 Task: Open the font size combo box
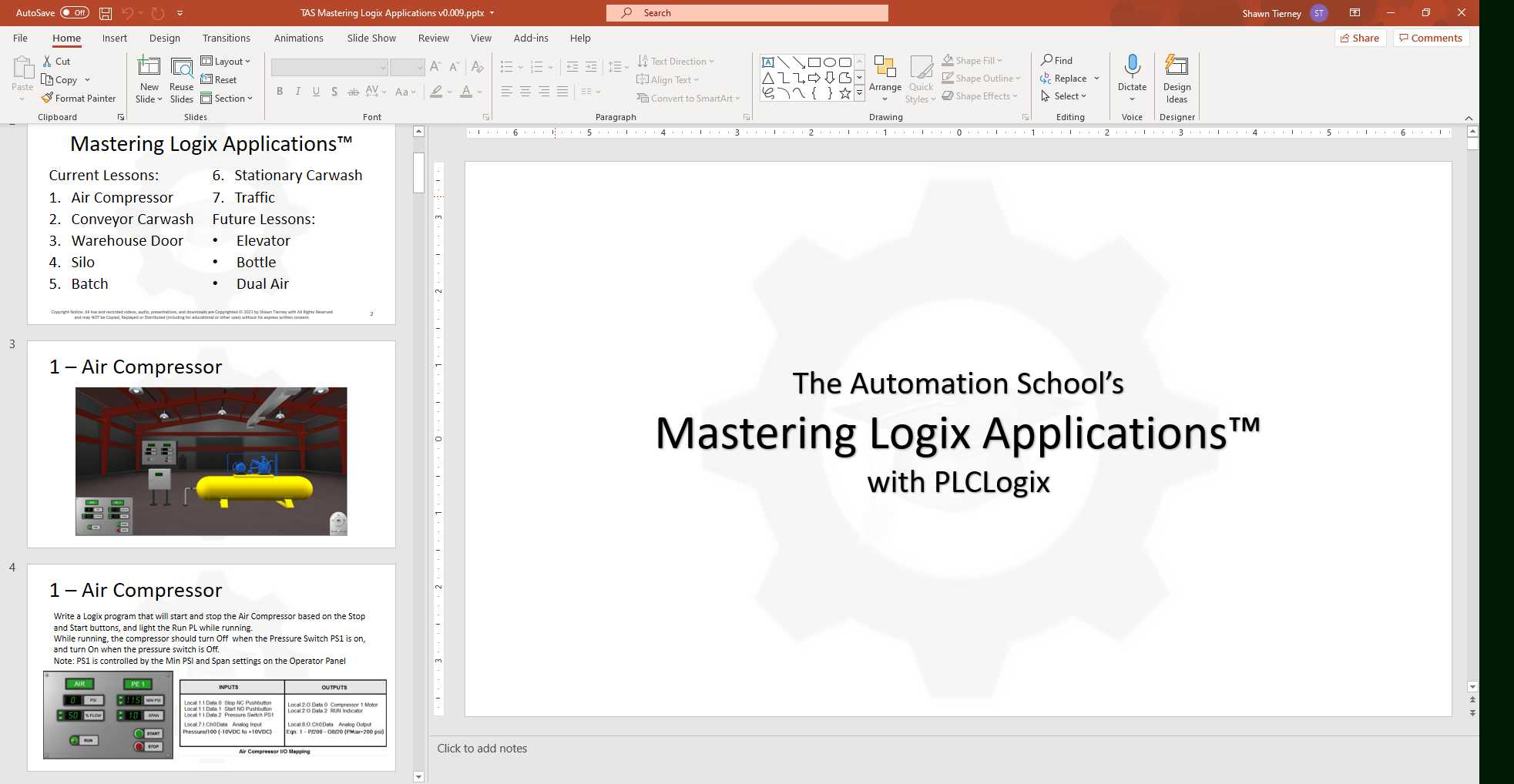(x=407, y=68)
